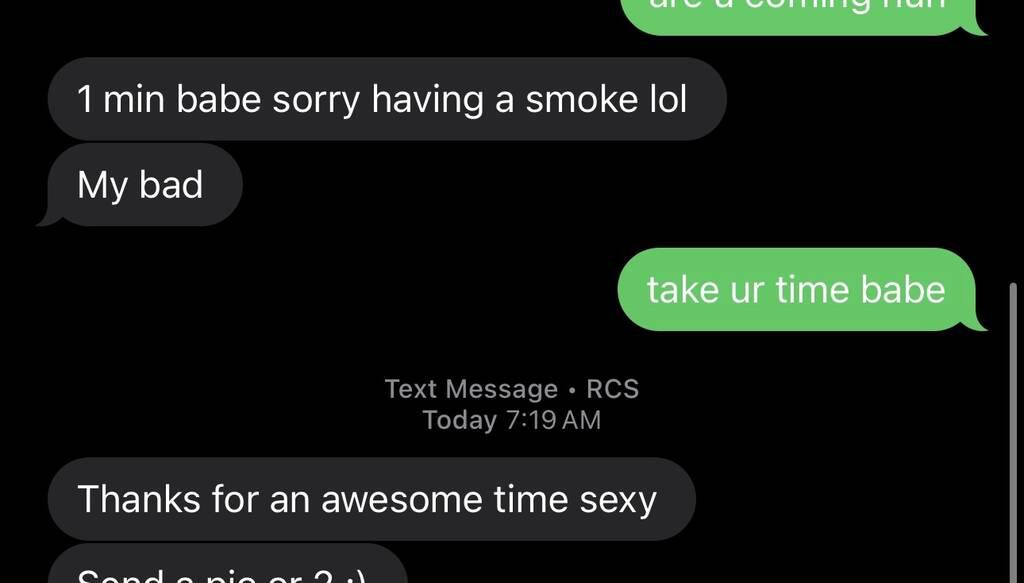The image size is (1024, 583).
Task: Click the word 'sorry' in the received message
Action: (316, 101)
